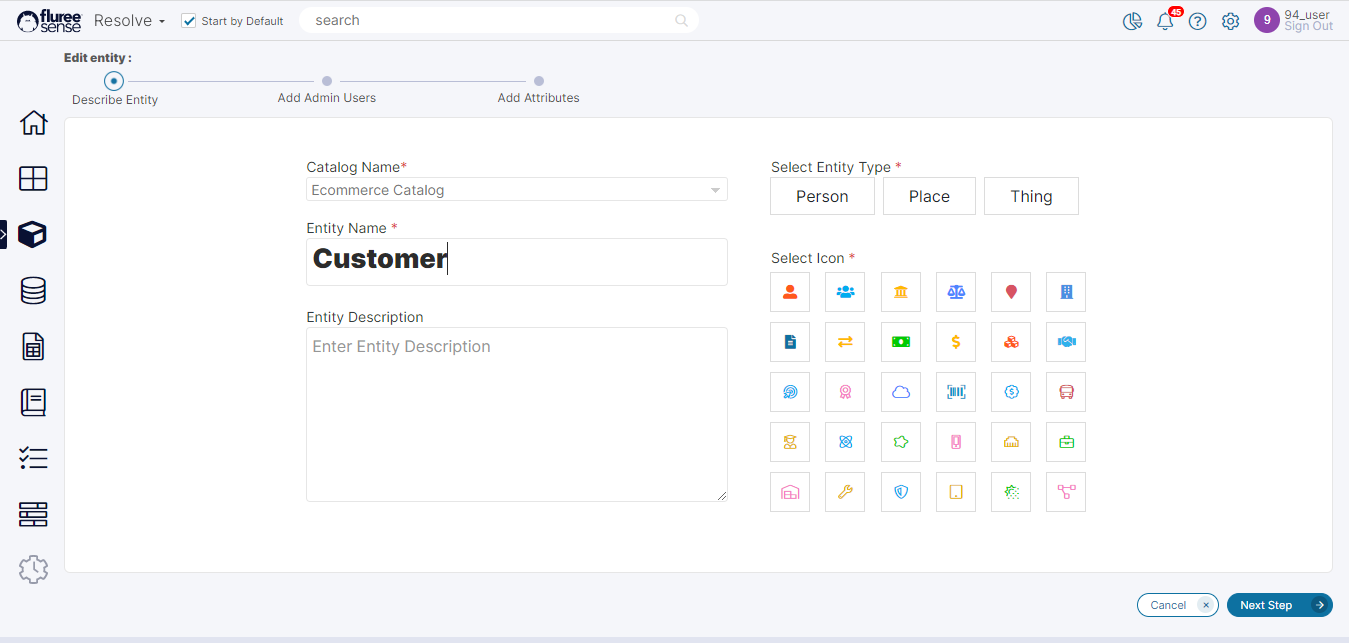Uncheck the Start by Default checkbox
This screenshot has height=643, width=1349.
(189, 21)
